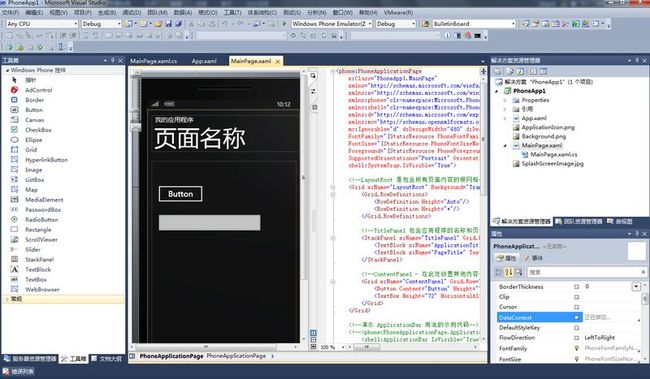Select the TextBlock toolbox control
Viewport: 650px width, 379px height.
[x=38, y=269]
